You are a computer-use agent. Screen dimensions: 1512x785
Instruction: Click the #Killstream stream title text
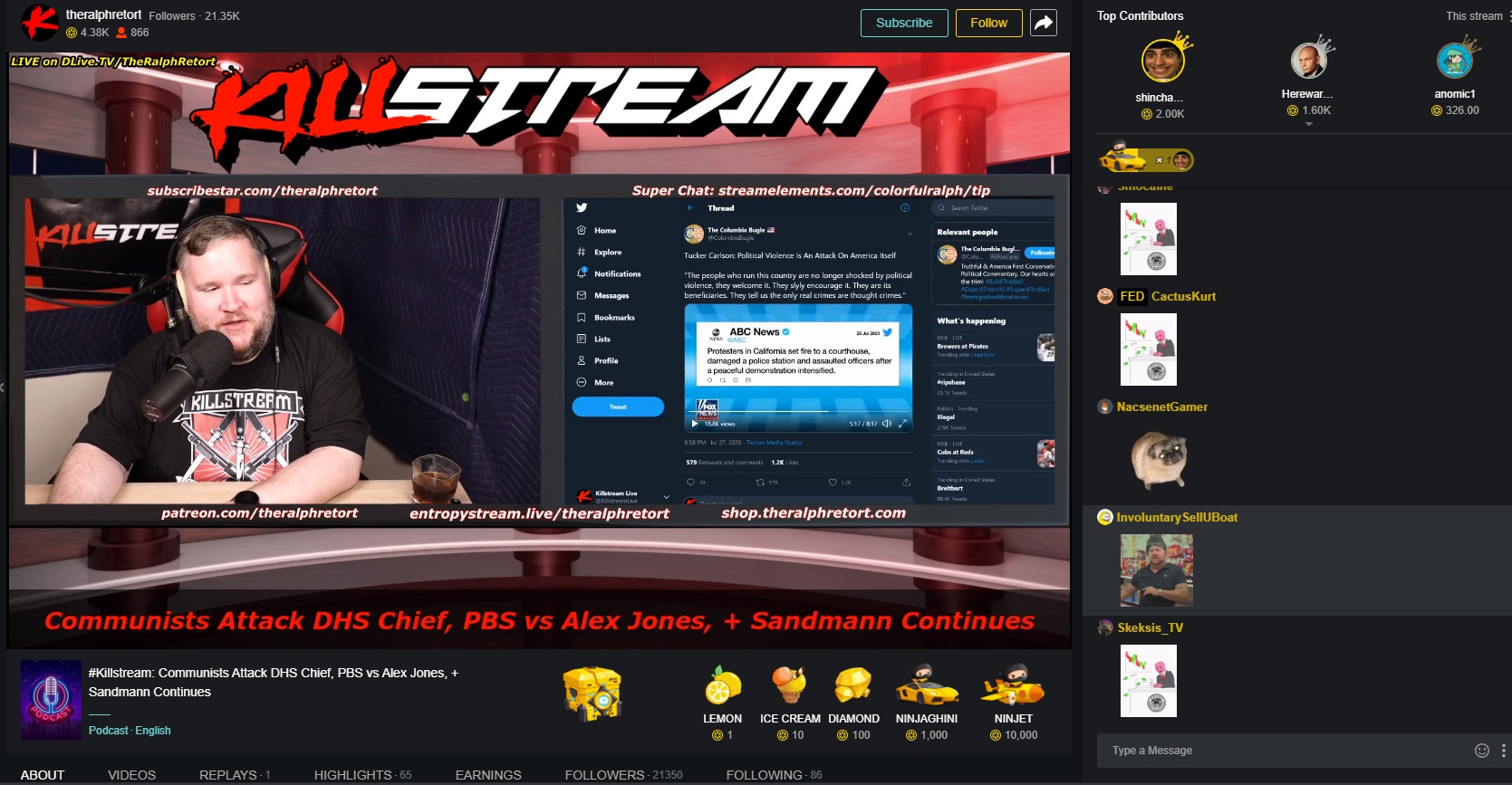coord(274,682)
